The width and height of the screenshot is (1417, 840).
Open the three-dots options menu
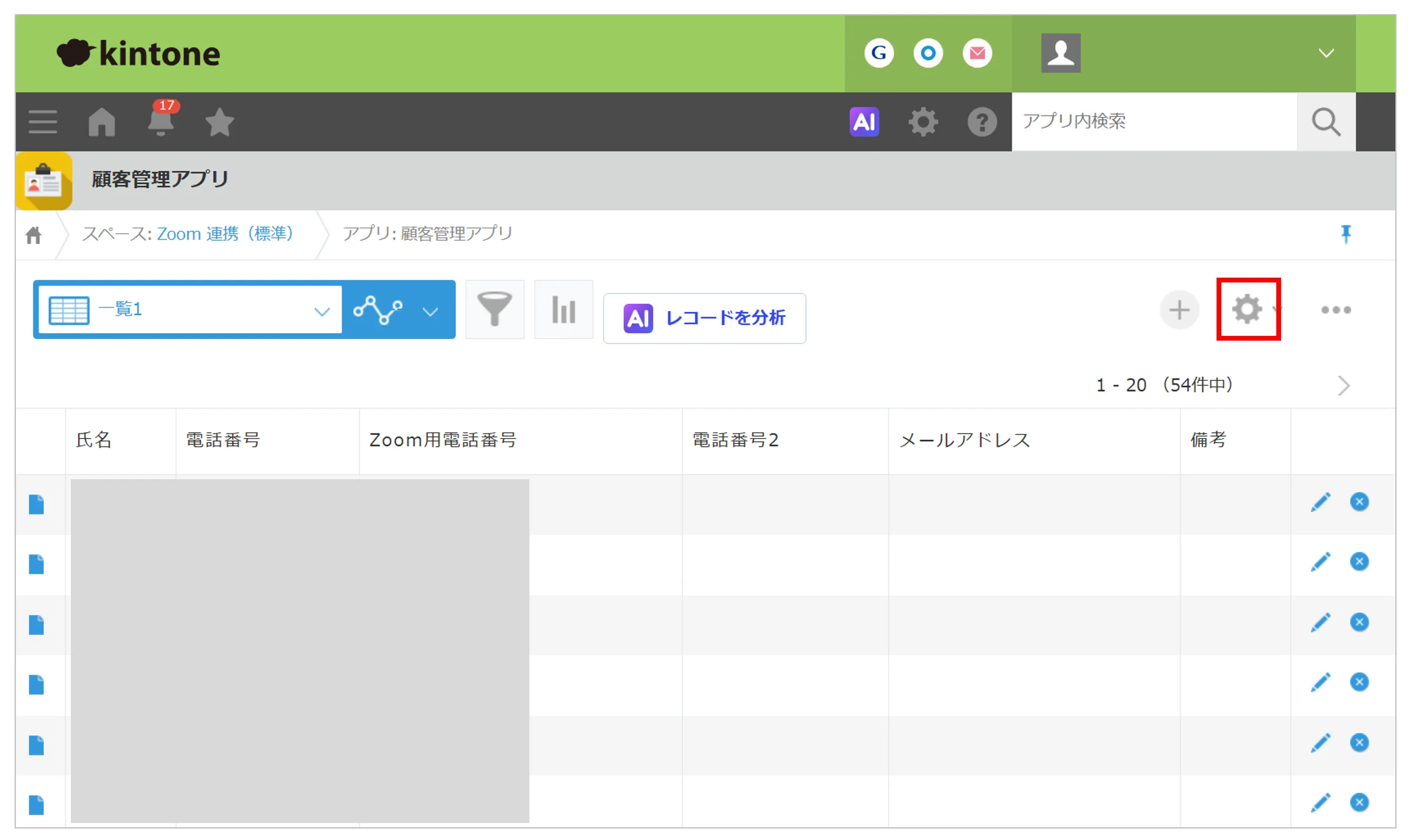click(x=1336, y=309)
